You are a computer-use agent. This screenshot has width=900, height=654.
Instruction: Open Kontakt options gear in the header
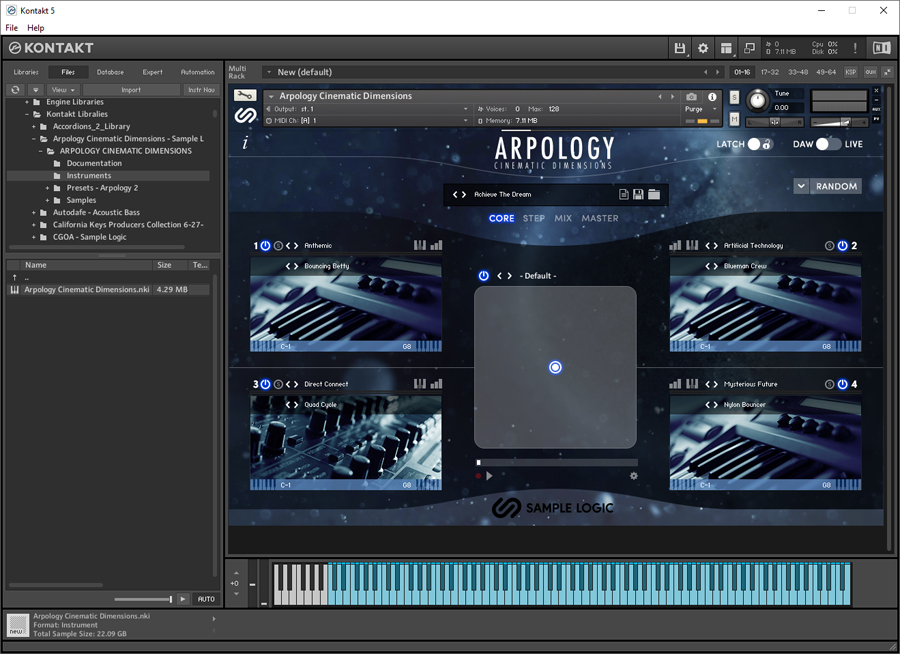(x=703, y=48)
